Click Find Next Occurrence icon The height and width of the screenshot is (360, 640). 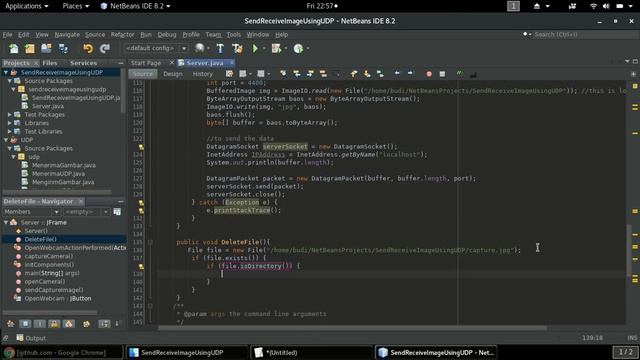pyautogui.click(x=310, y=74)
